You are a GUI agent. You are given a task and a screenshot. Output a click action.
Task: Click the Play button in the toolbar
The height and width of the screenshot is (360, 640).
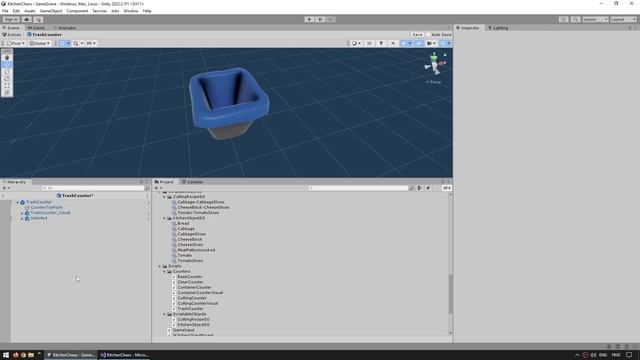click(309, 19)
